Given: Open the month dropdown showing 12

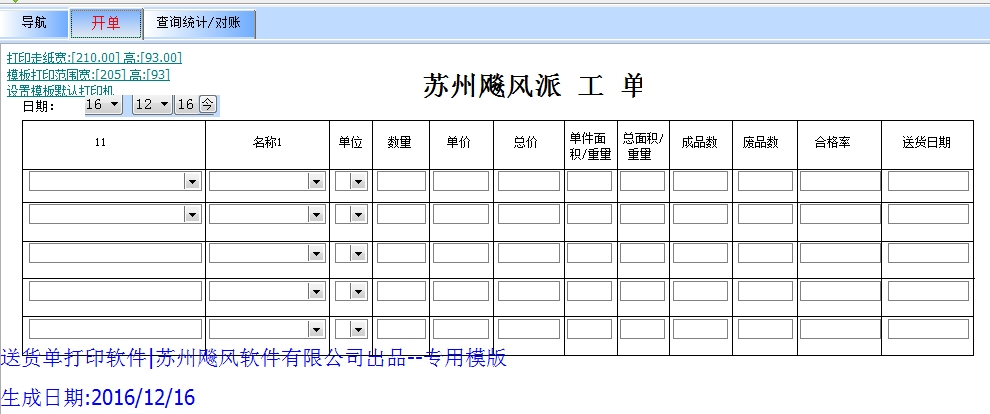Looking at the screenshot, I should click(164, 105).
